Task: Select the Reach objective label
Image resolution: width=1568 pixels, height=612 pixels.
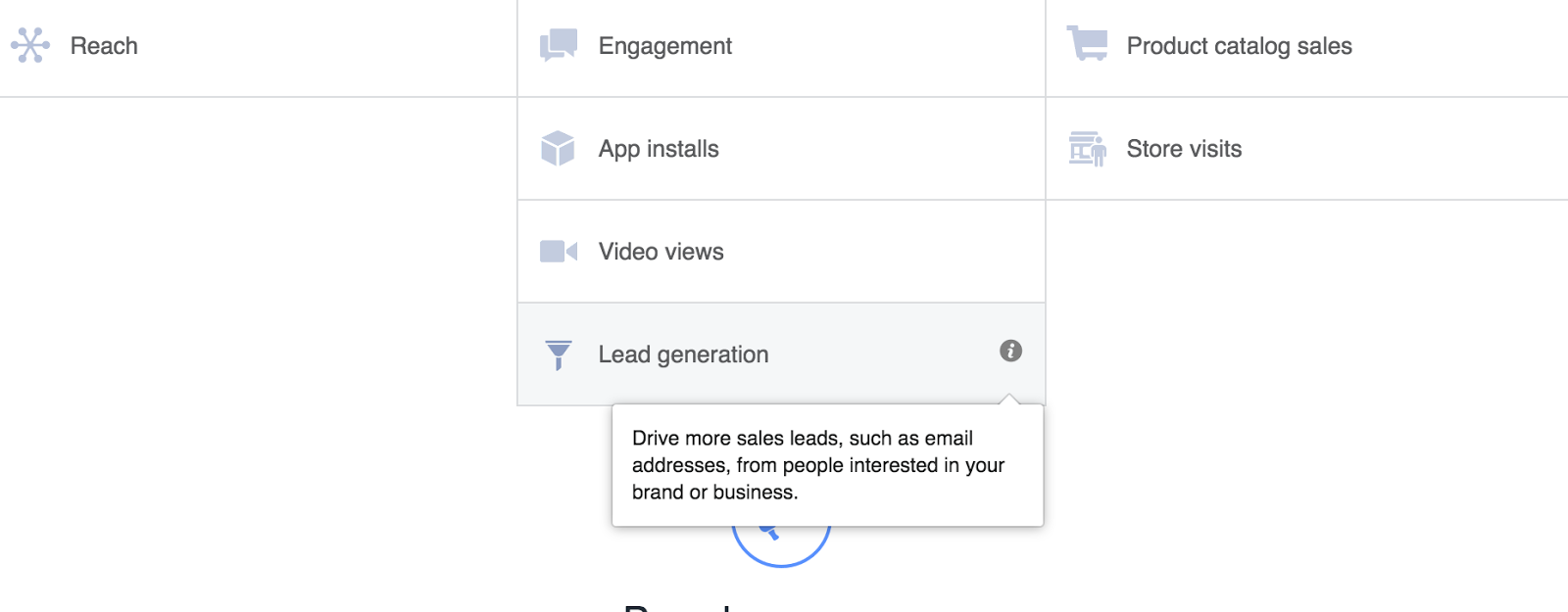Action: pos(104,46)
